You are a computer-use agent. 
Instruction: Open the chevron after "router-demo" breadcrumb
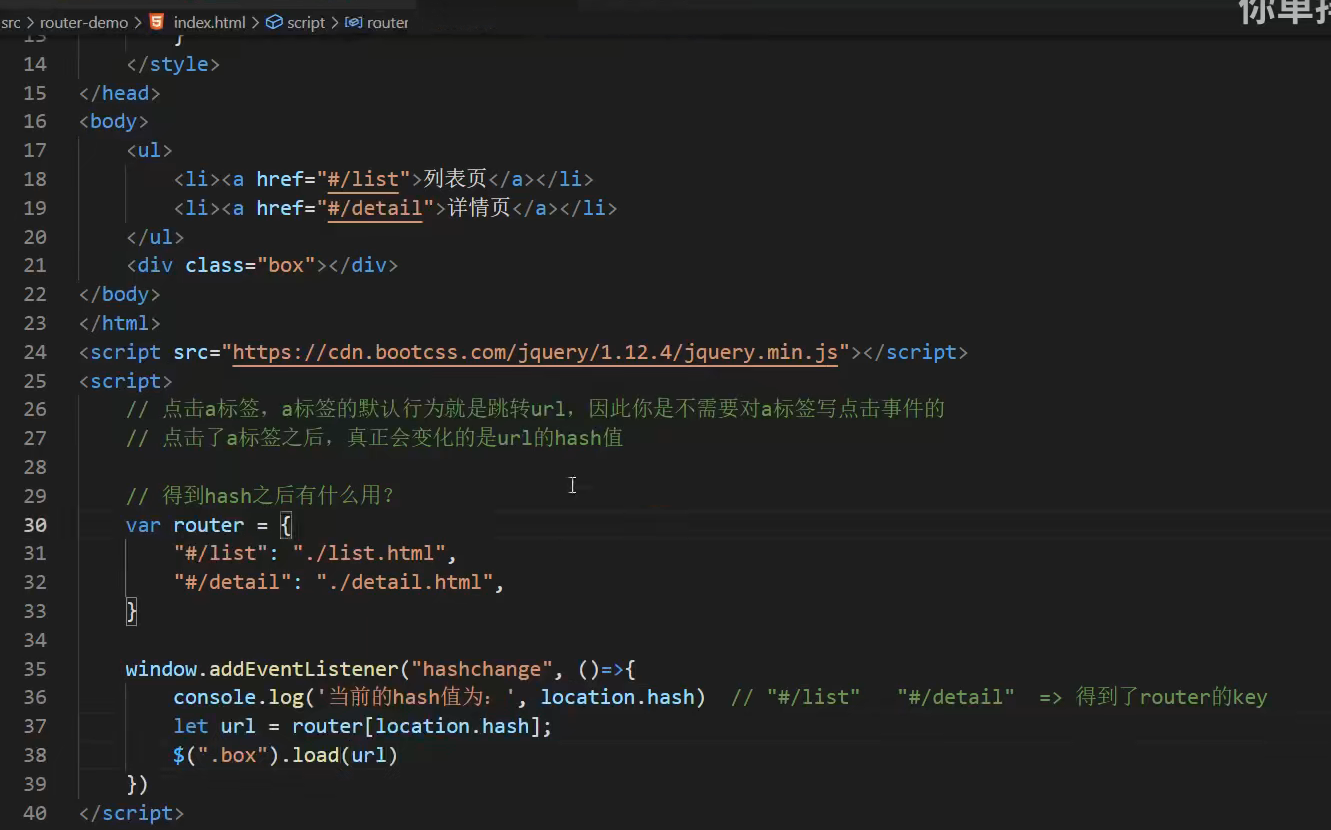[x=140, y=22]
